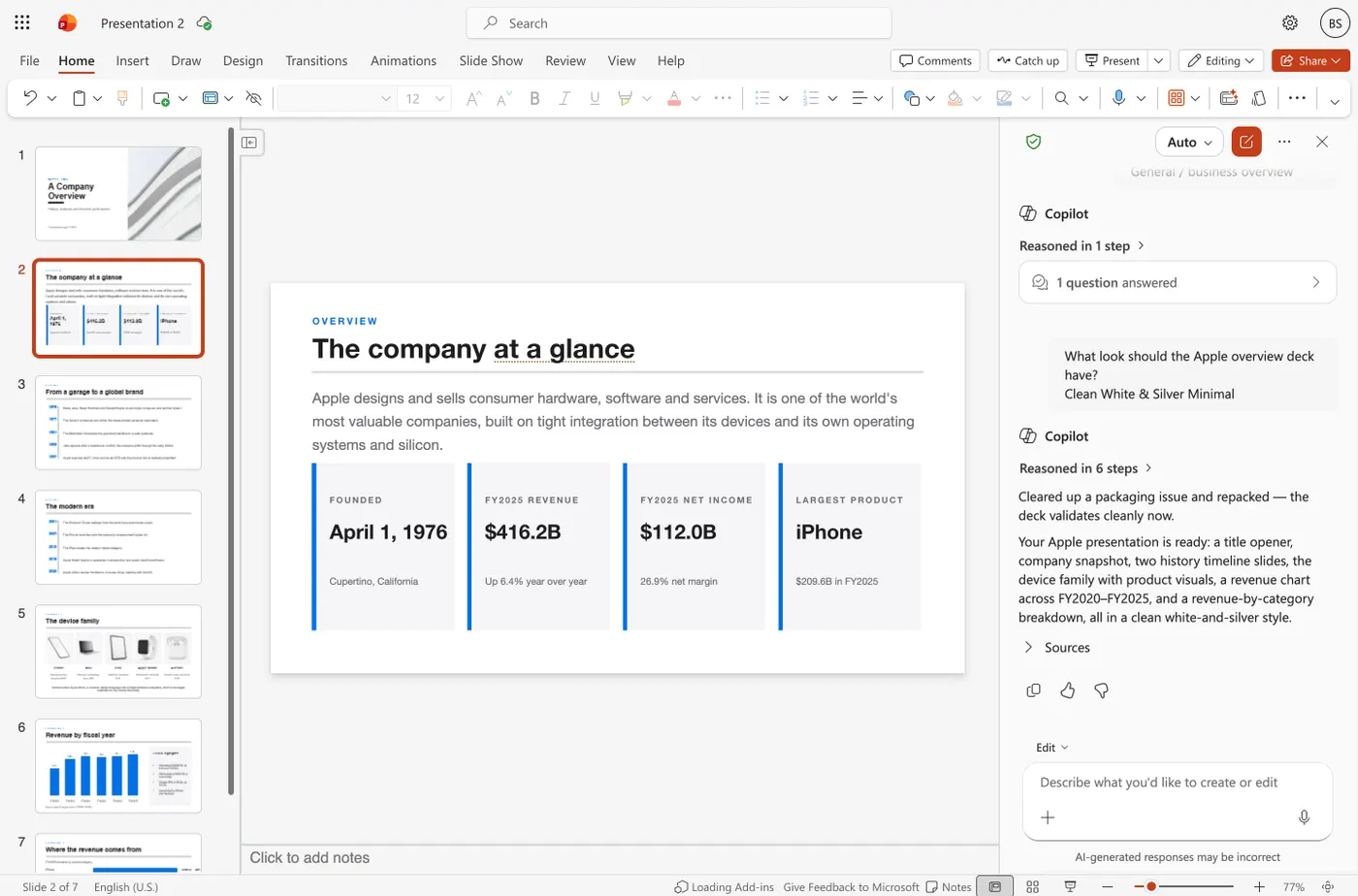Toggle bulleted list formatting
The height and width of the screenshot is (896, 1358).
pos(762,98)
